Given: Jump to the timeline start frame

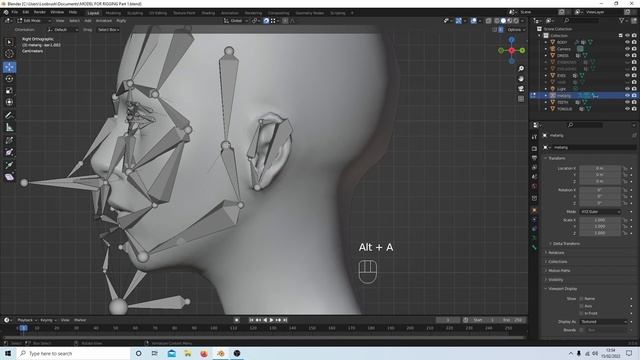Looking at the screenshot, I should point(252,320).
